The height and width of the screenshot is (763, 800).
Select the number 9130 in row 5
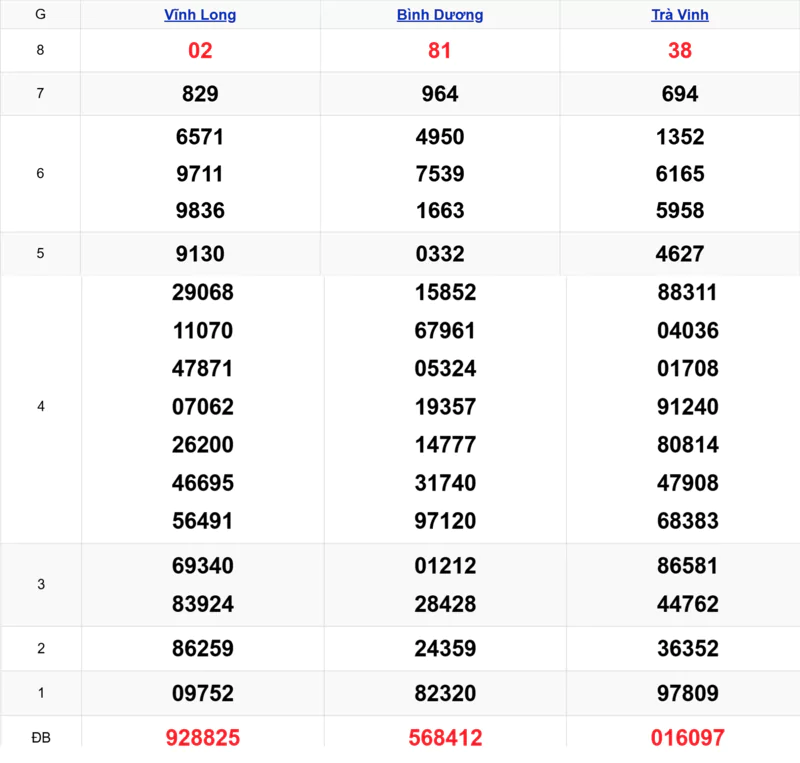click(x=200, y=254)
